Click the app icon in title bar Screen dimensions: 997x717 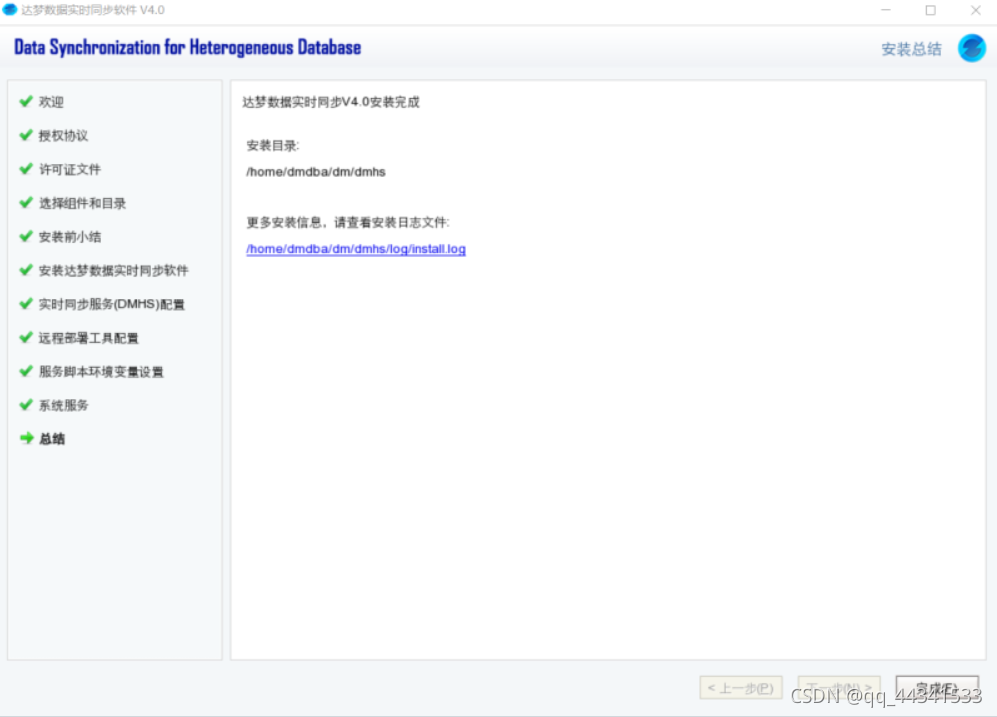coord(10,10)
